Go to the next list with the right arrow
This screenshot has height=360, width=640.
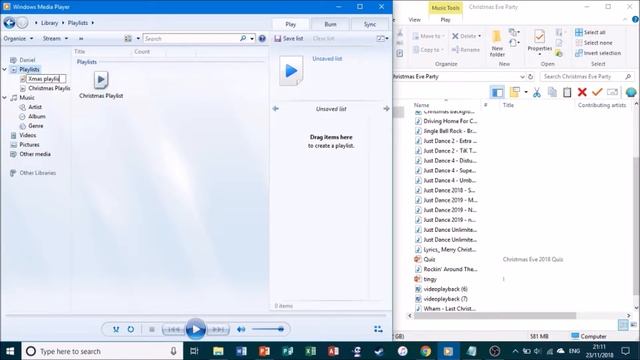(x=386, y=109)
